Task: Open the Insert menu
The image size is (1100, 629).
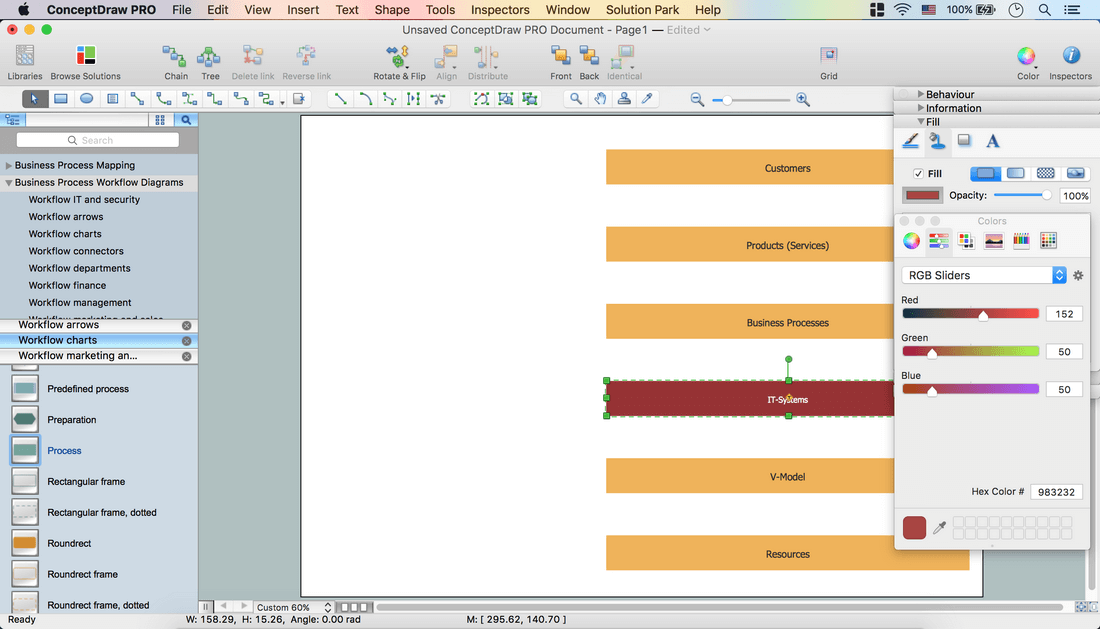Action: [x=302, y=10]
